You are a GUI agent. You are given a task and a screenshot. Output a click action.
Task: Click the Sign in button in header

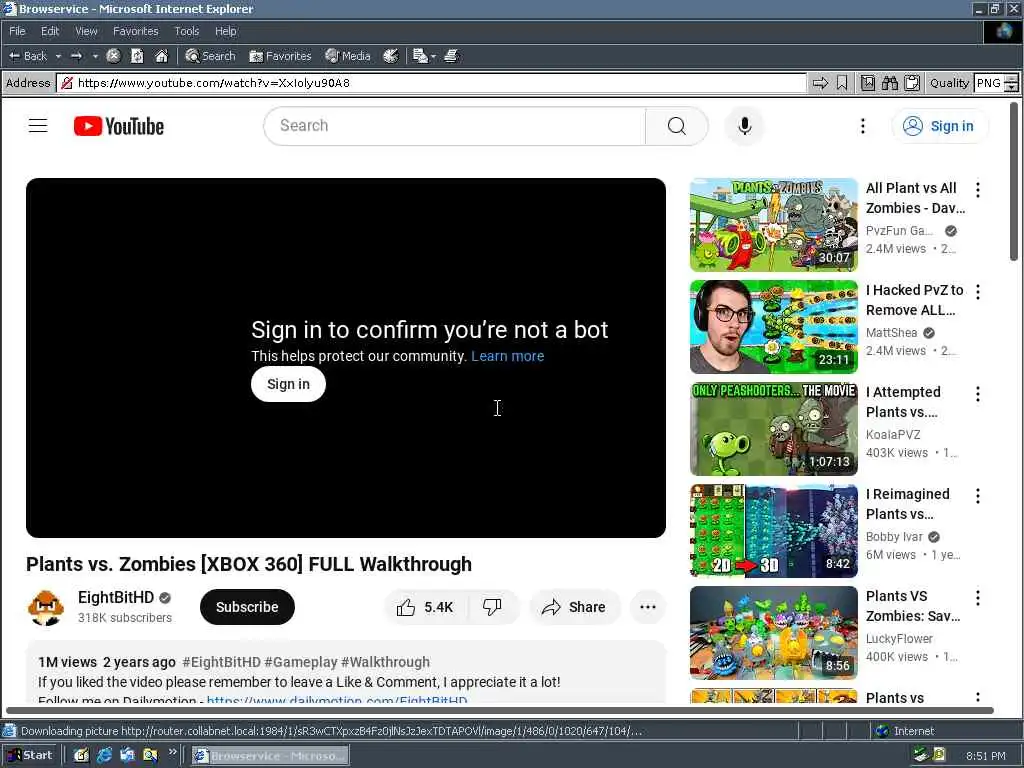click(940, 126)
